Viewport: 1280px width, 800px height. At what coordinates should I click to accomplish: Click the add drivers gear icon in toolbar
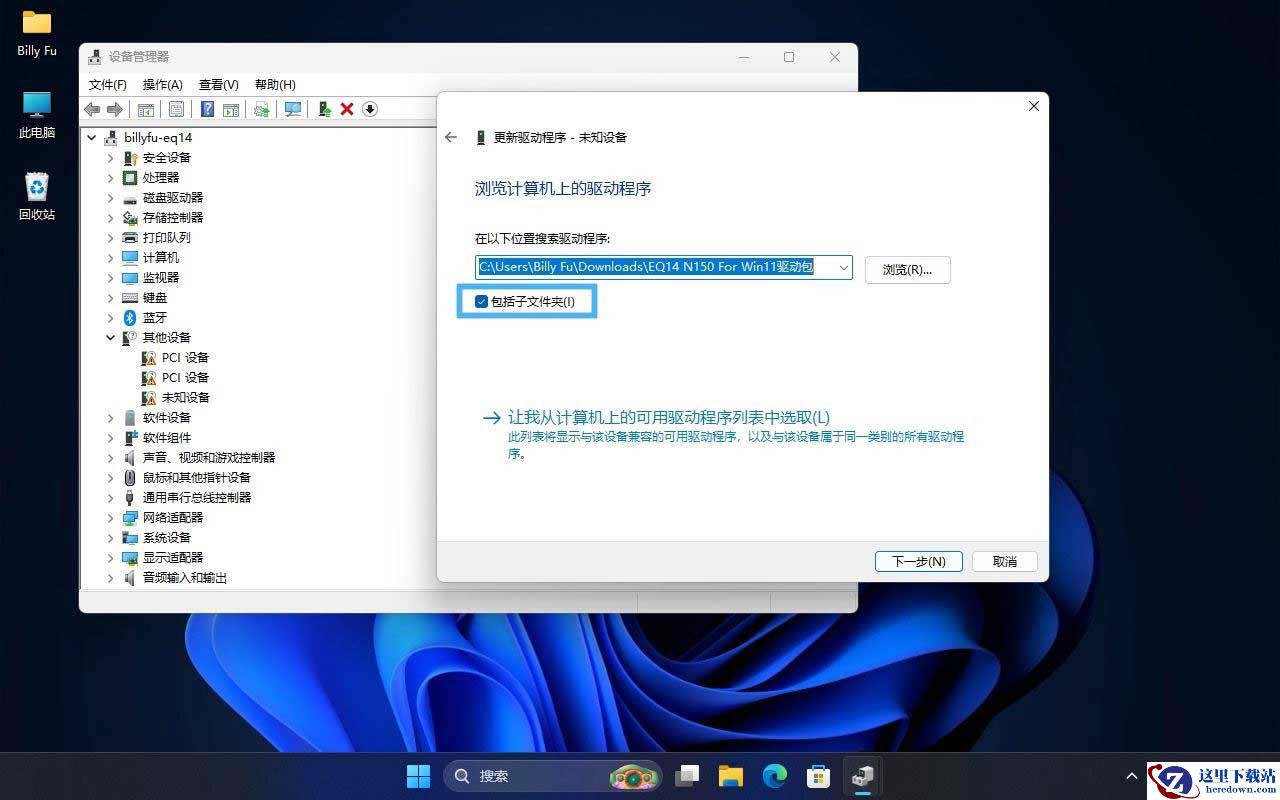[x=262, y=109]
